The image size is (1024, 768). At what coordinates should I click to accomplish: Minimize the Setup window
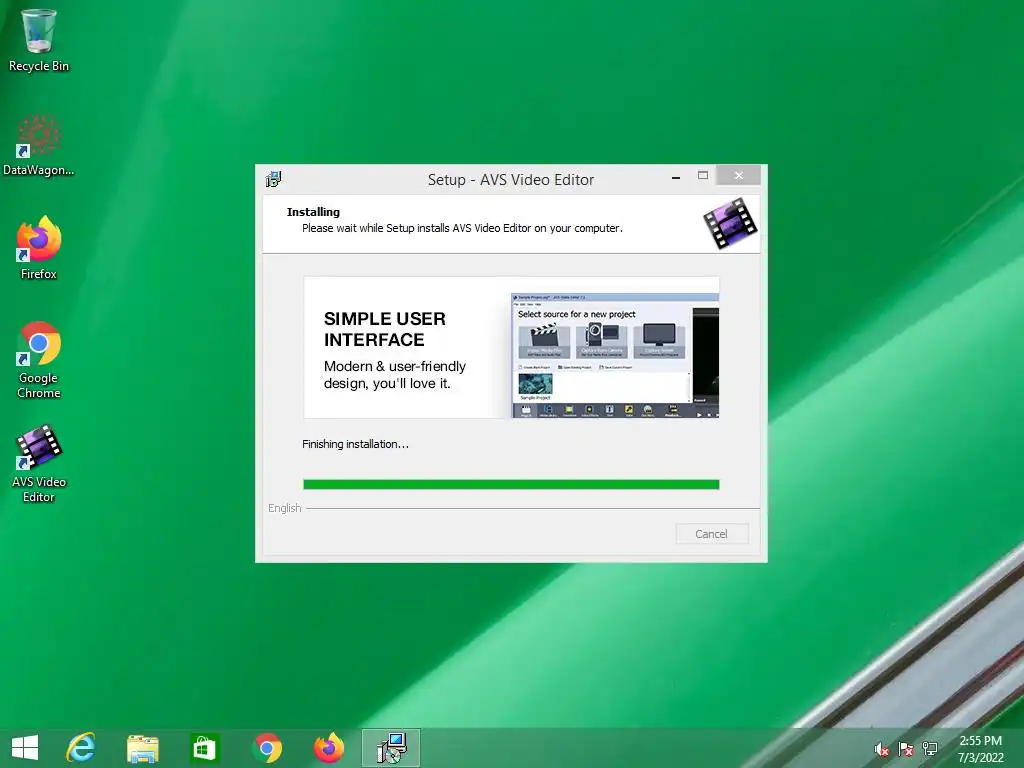click(x=676, y=176)
